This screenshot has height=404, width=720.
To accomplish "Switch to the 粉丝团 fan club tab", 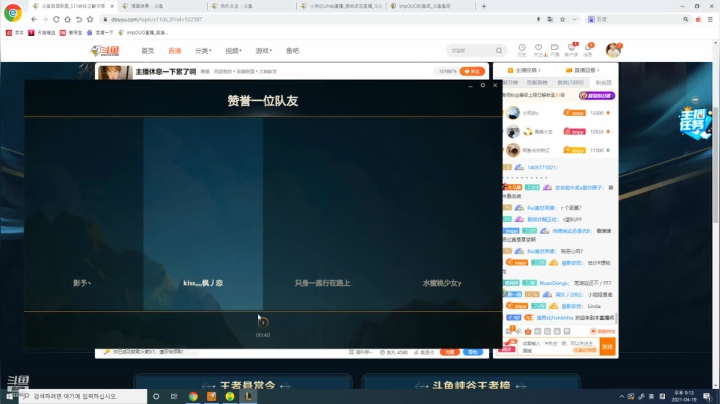I will pos(603,83).
